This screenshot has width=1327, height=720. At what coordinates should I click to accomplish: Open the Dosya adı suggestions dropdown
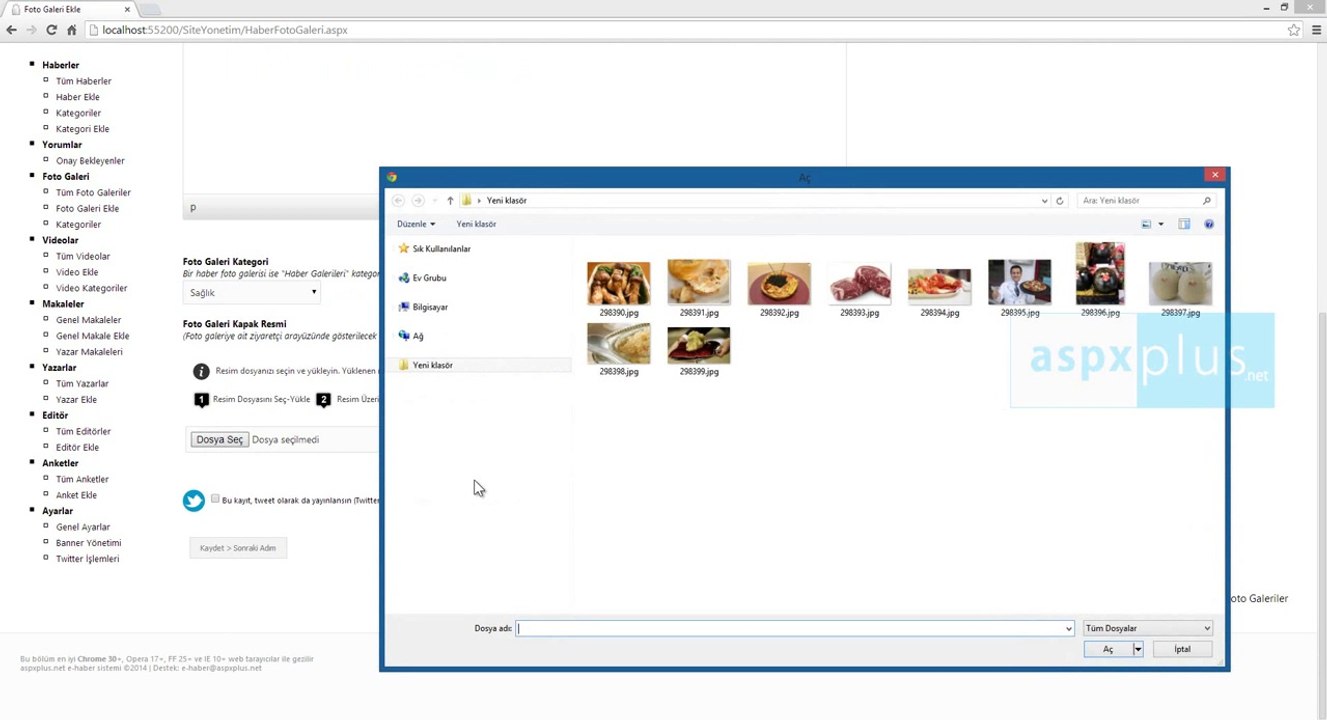pos(1069,628)
